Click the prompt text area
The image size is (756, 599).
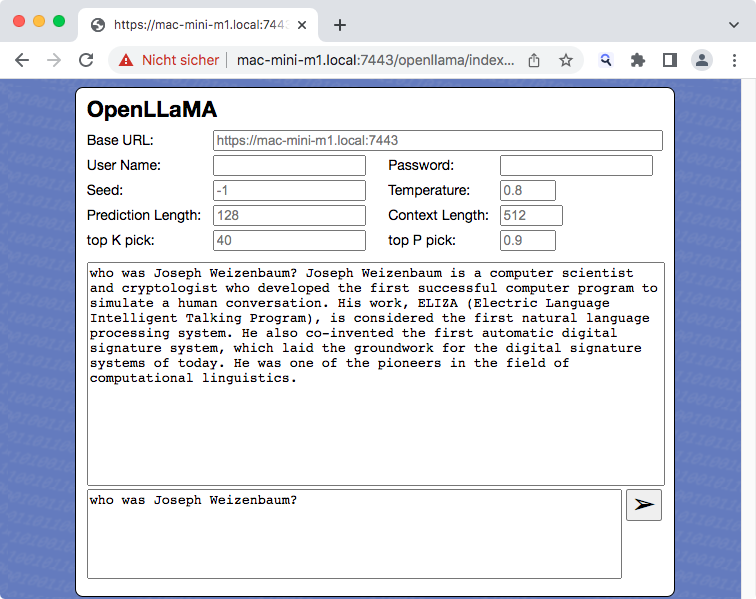[354, 534]
